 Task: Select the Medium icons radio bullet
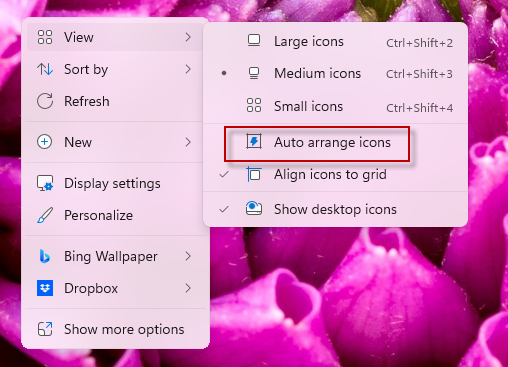click(x=224, y=73)
